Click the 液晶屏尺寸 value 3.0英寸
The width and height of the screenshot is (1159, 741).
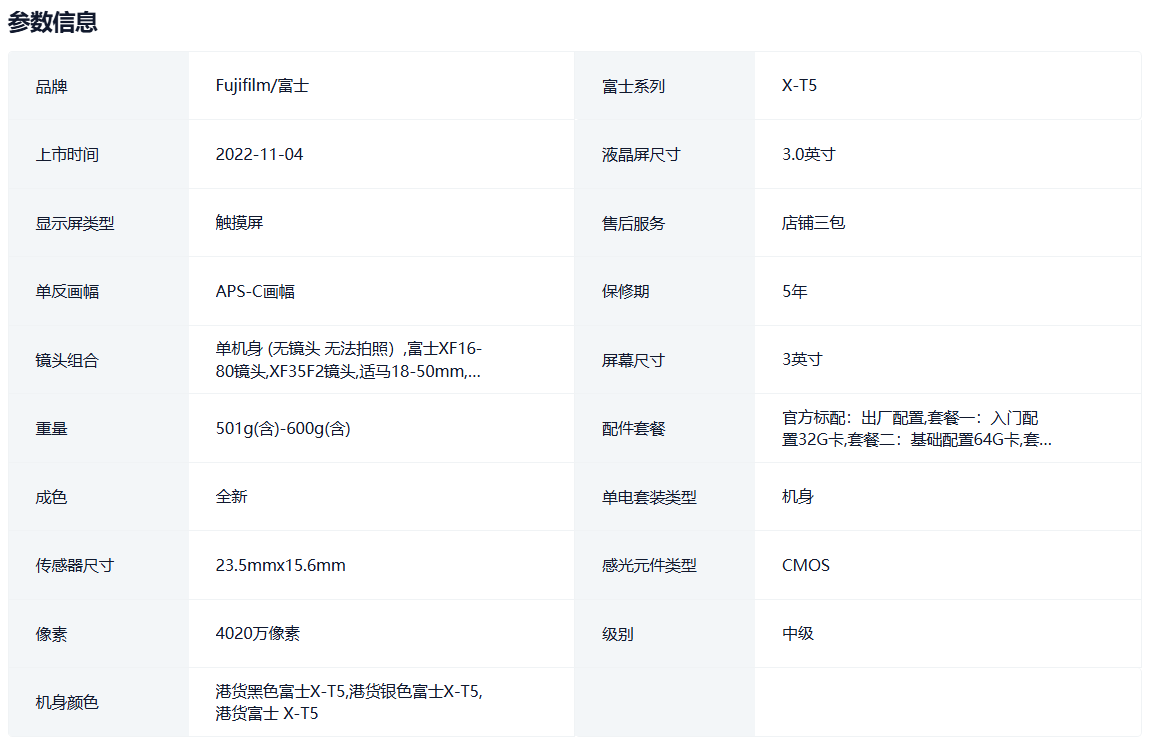pyautogui.click(x=808, y=154)
